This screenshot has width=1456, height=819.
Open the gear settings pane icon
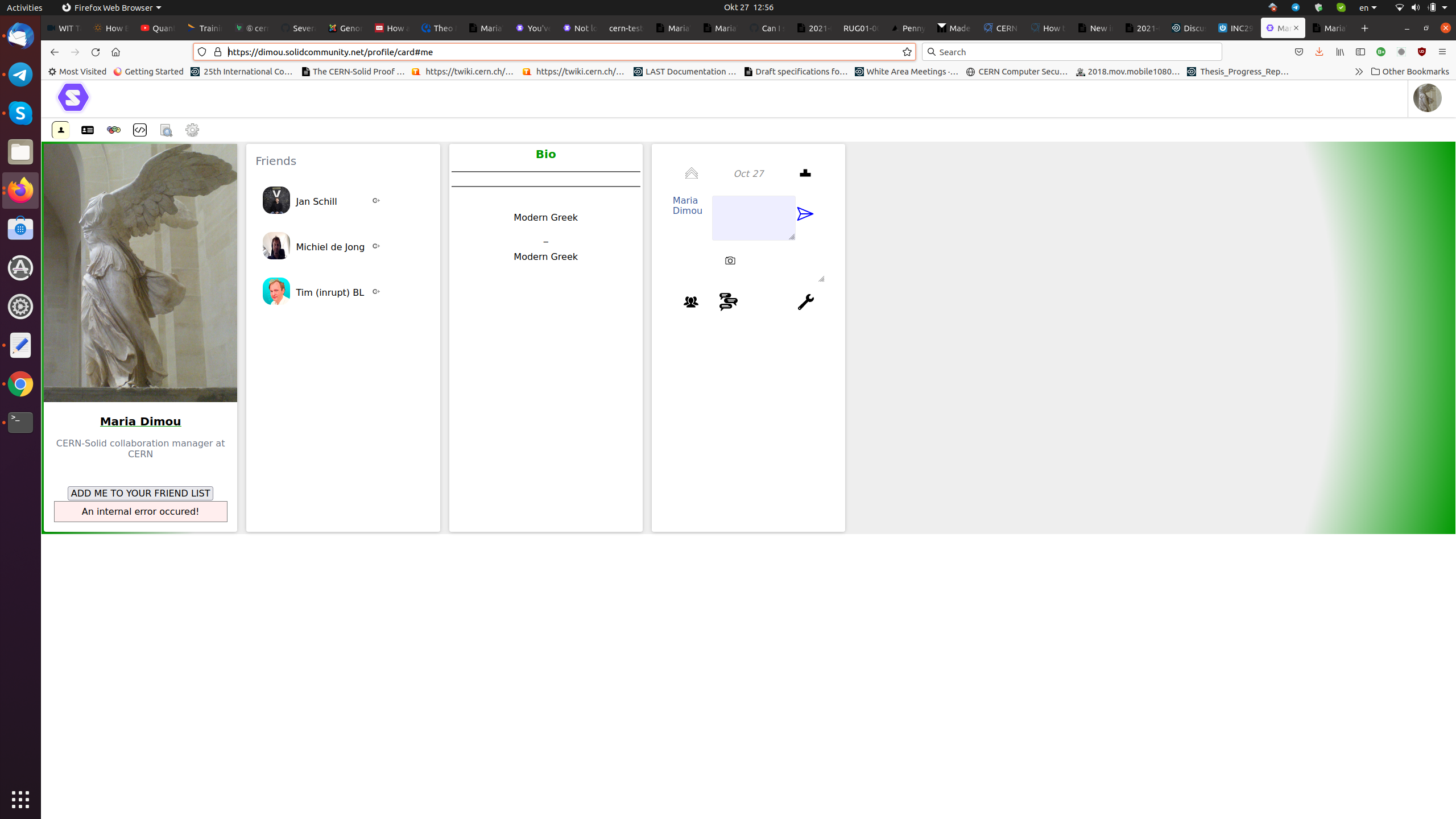192,130
